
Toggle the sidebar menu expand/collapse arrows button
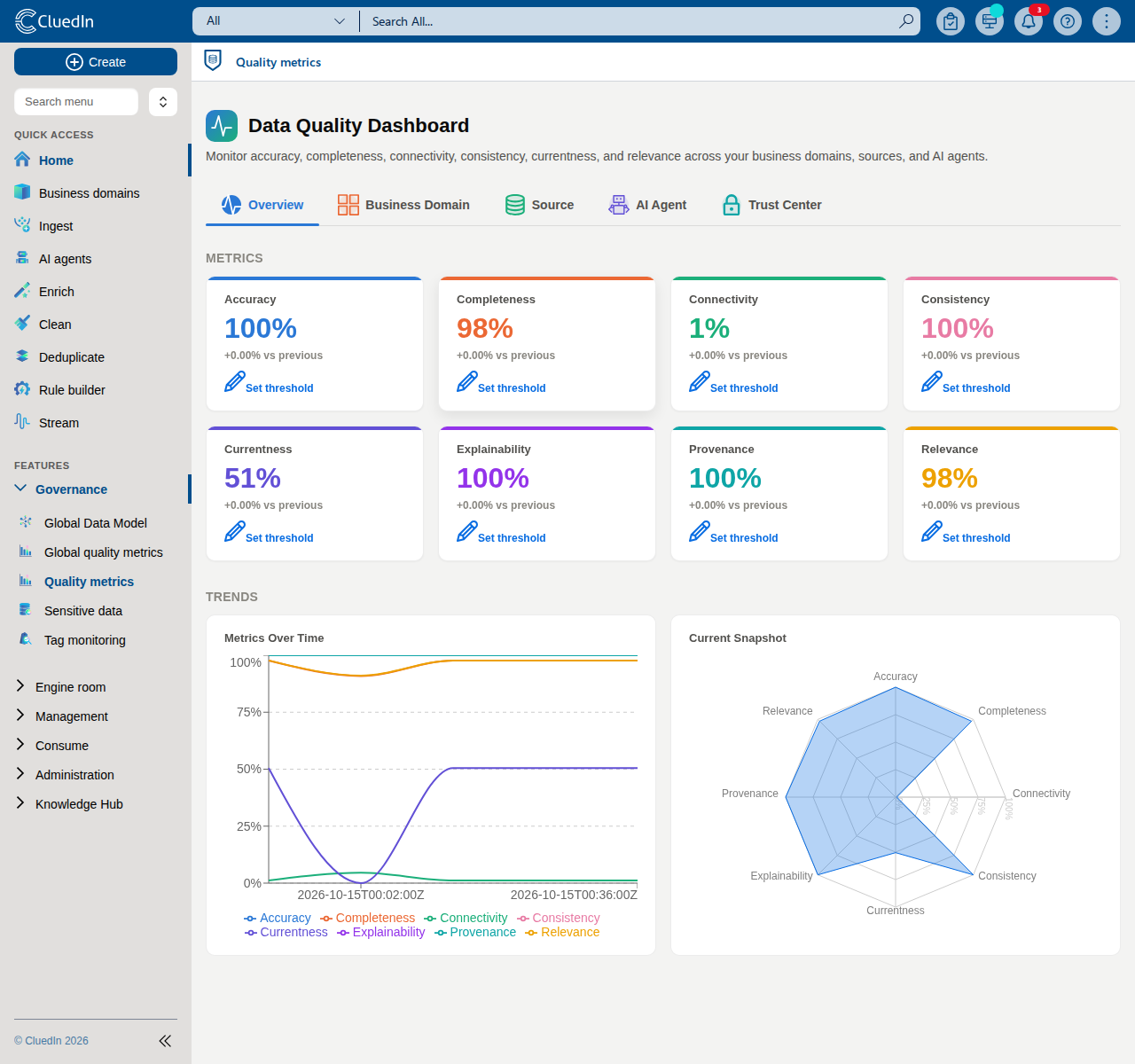163,102
